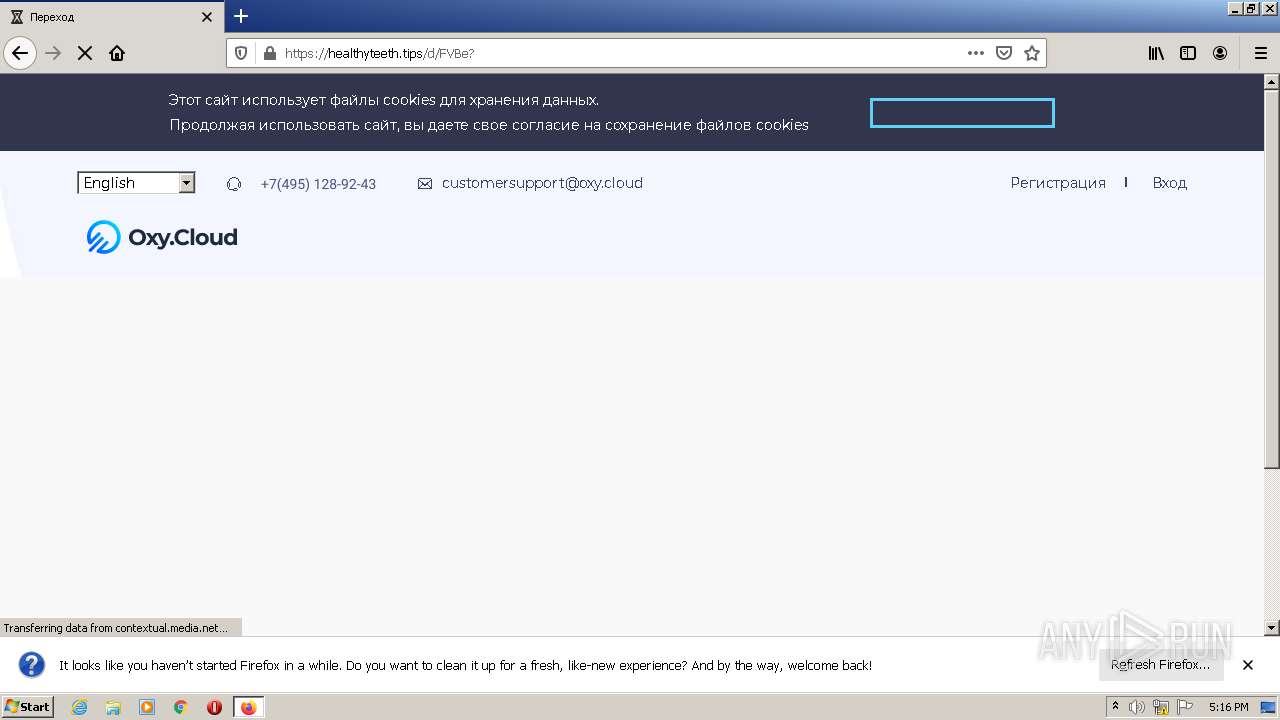
Task: Open the Firefox hamburger menu
Action: click(1260, 53)
